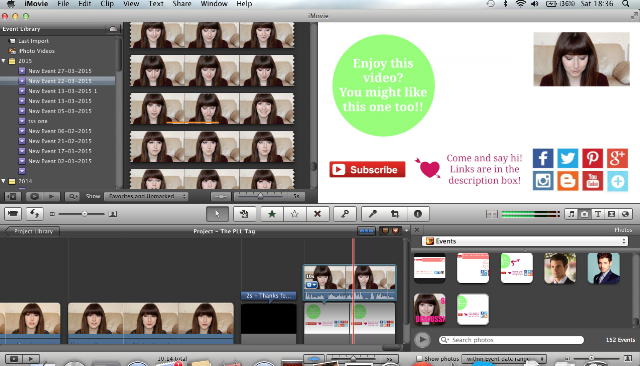Play event from beginning

[51, 196]
